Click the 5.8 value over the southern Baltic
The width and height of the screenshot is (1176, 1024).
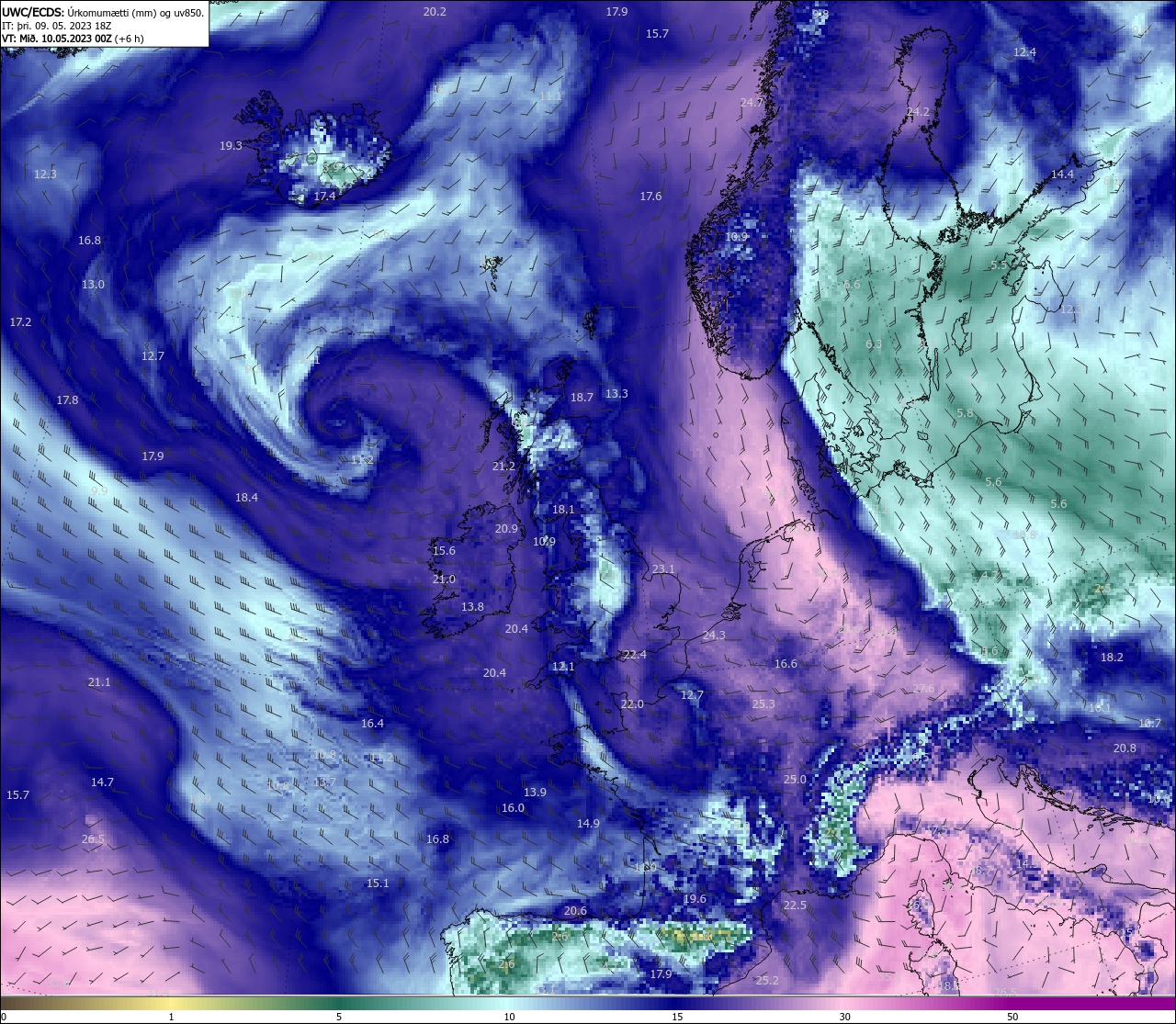[x=965, y=413]
